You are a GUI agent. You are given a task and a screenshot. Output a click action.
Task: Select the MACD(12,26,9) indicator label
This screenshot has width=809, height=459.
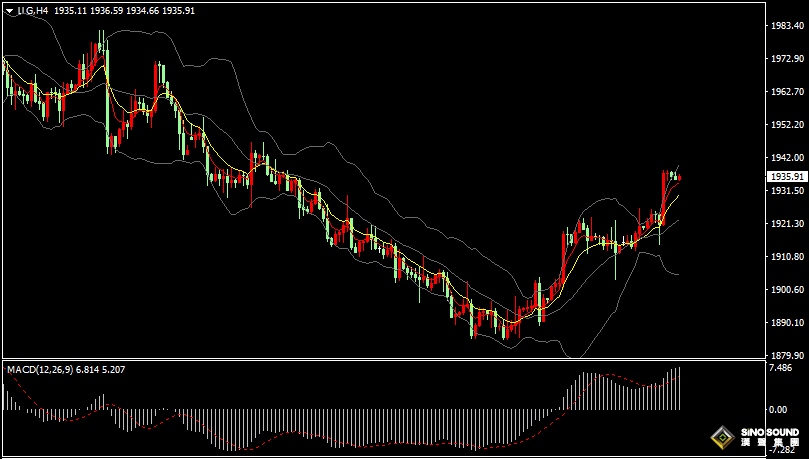pyautogui.click(x=39, y=370)
